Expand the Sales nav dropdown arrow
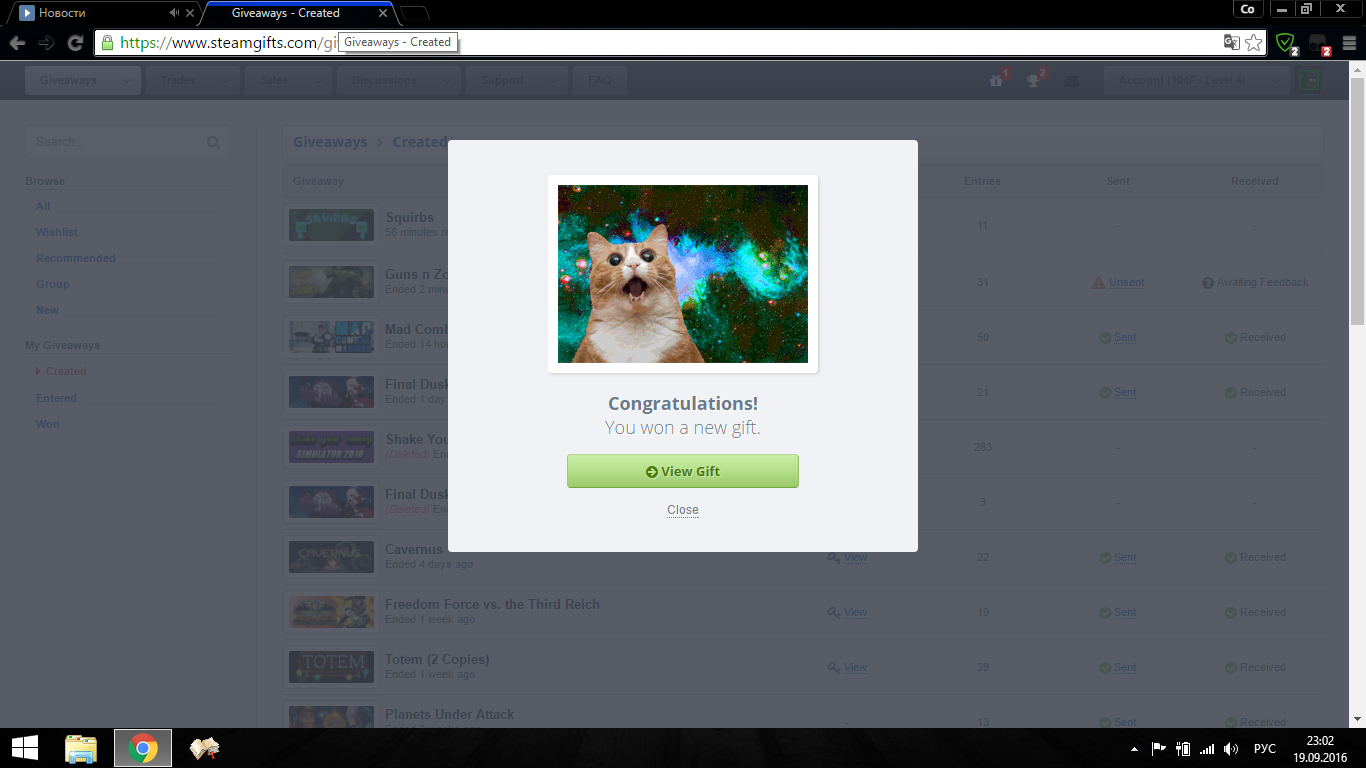 (318, 81)
